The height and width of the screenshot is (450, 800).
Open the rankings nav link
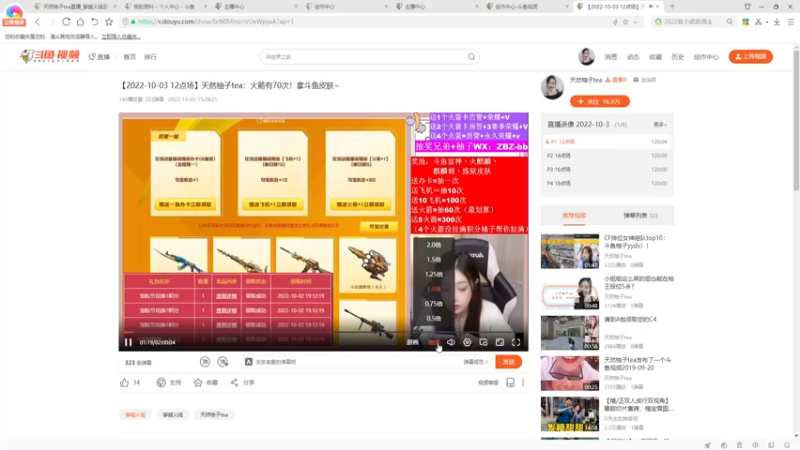(151, 57)
